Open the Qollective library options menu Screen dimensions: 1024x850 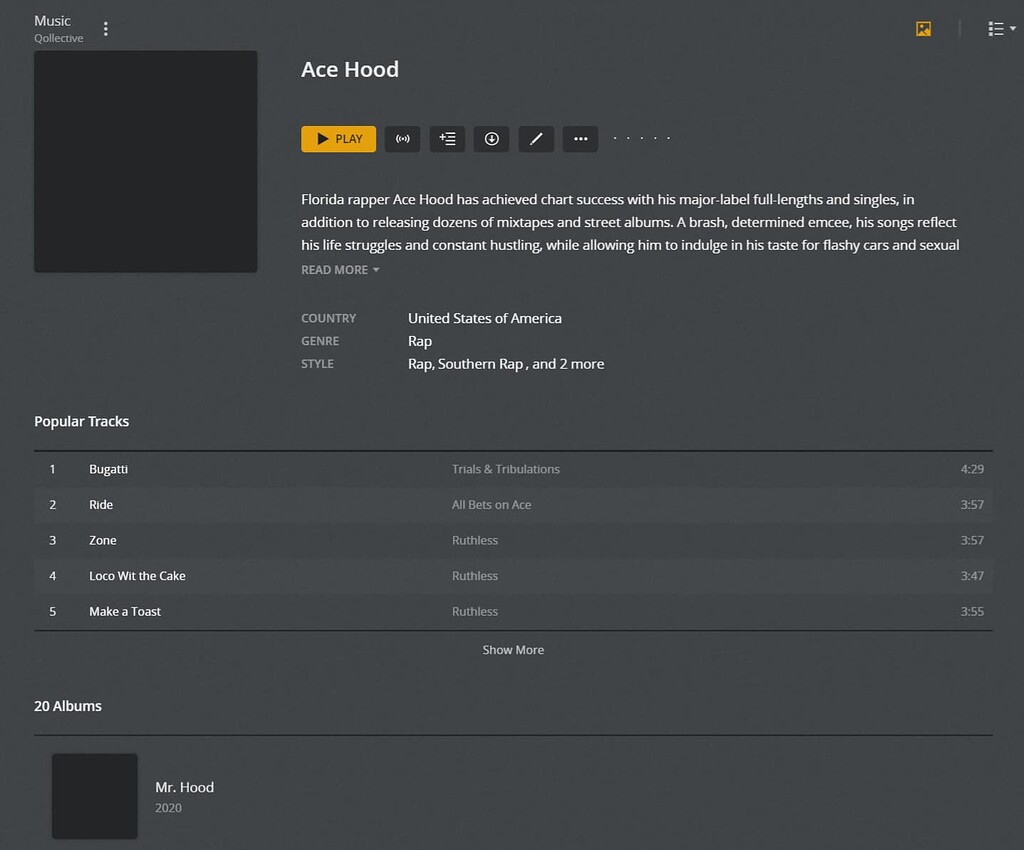pos(106,28)
